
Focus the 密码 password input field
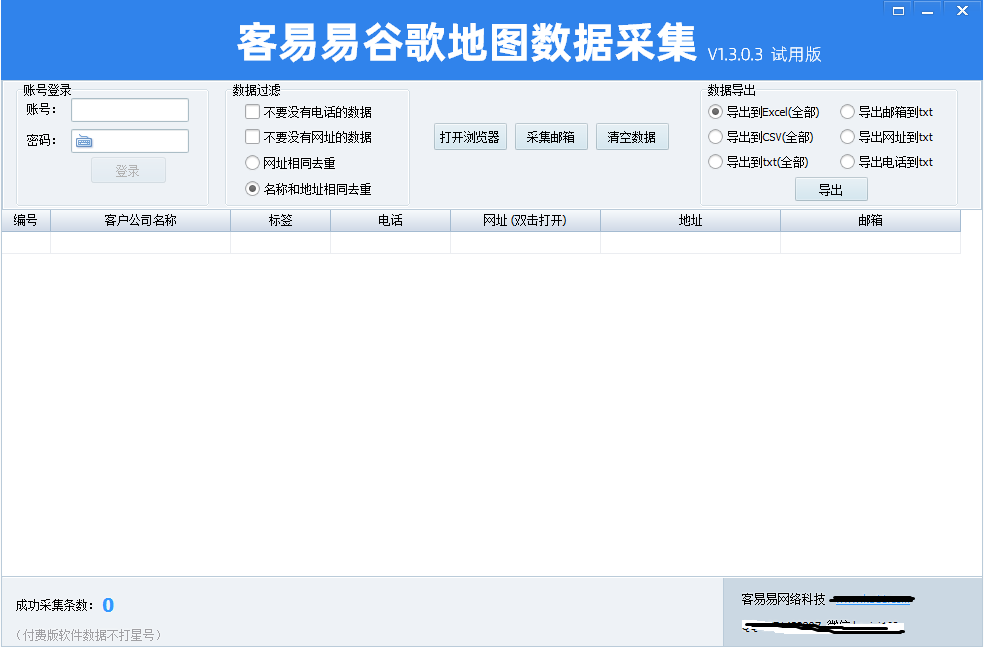(x=130, y=141)
